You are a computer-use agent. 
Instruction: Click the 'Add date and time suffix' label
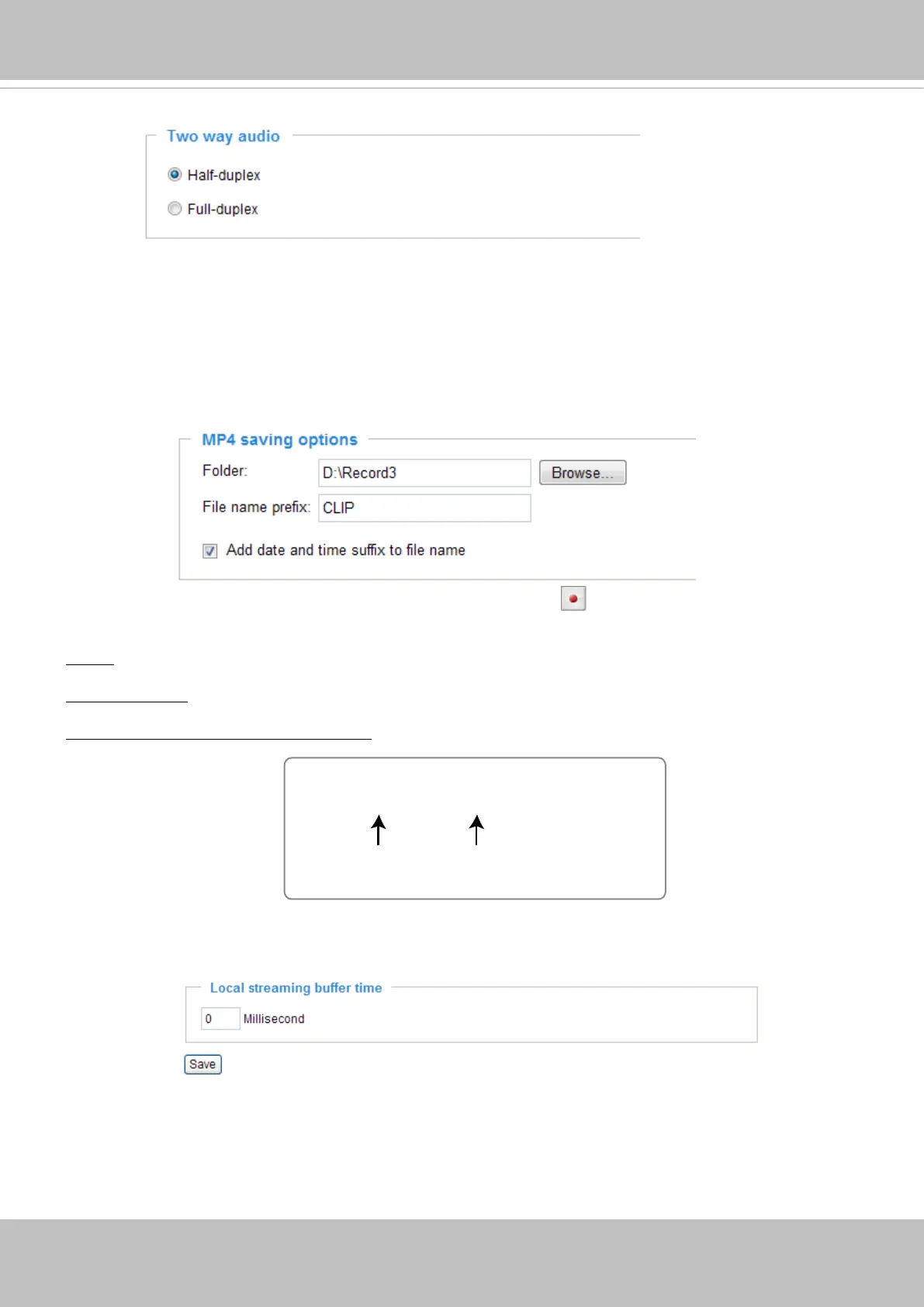click(x=345, y=550)
